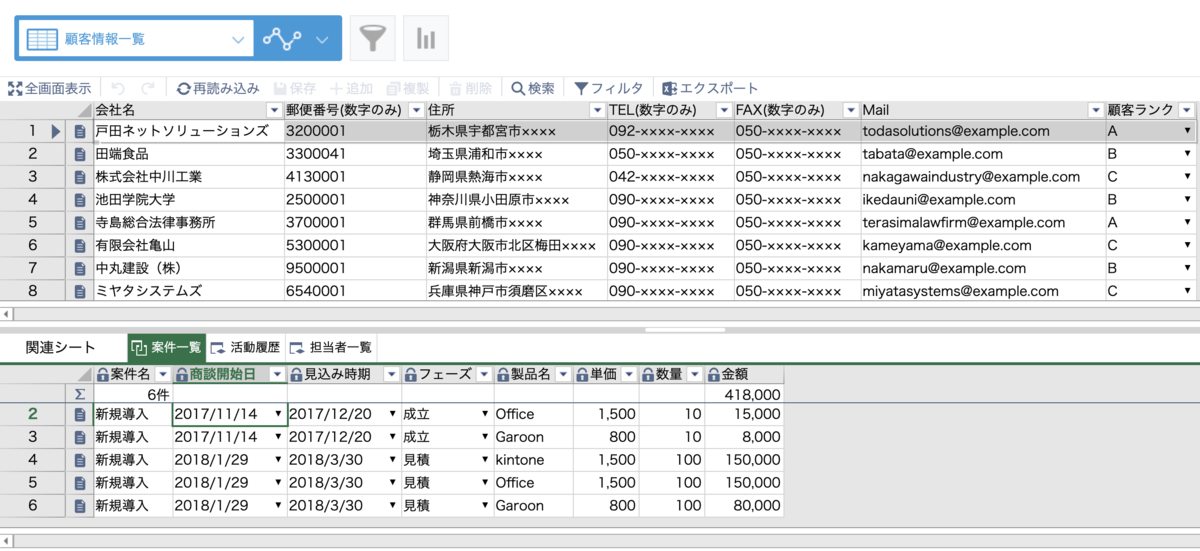Open filter dropdown on 案件名 column
Viewport: 1200px width, 551px height.
pos(162,375)
